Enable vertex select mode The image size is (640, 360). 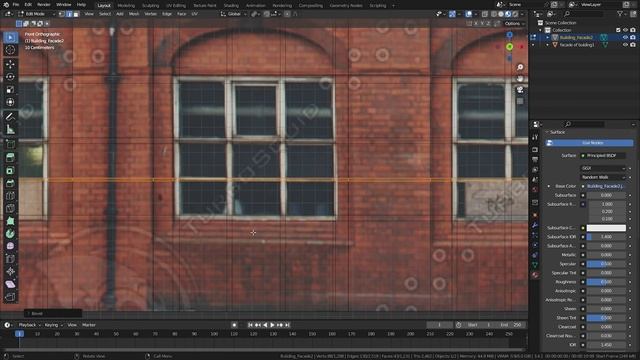click(62, 14)
